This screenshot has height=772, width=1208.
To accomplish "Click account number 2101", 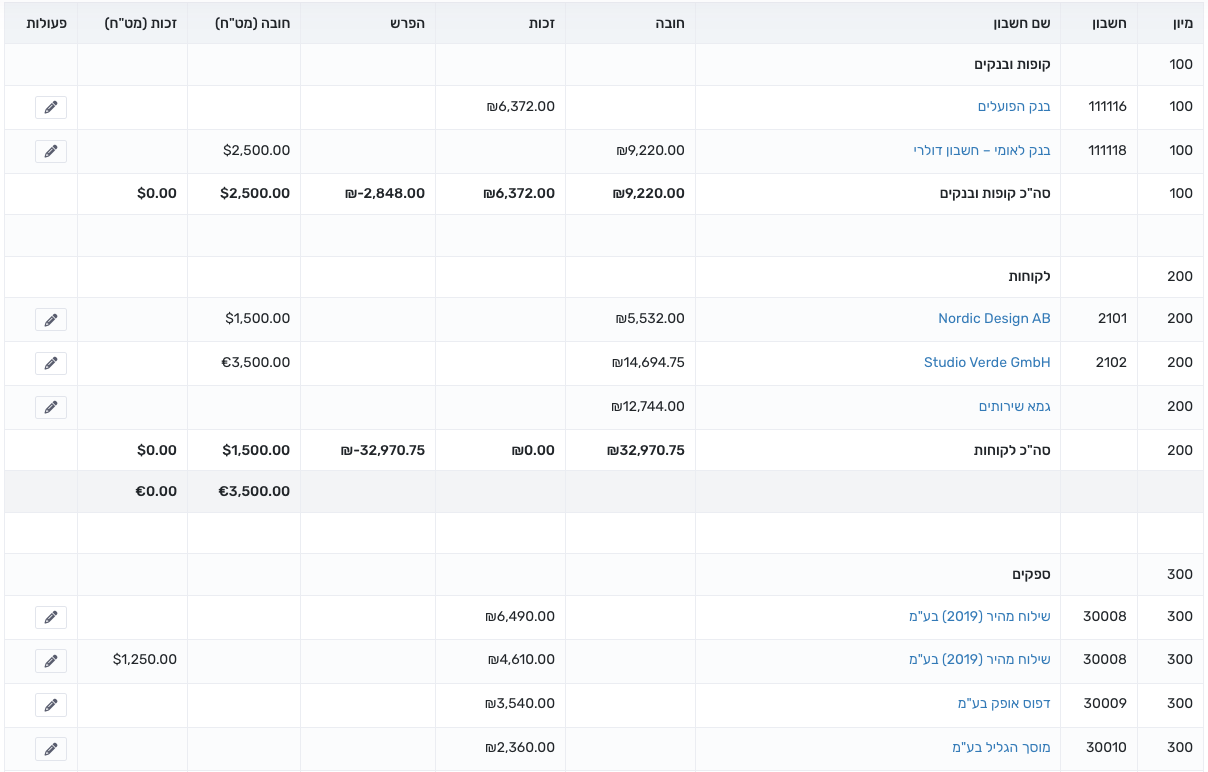I will pos(1112,319).
